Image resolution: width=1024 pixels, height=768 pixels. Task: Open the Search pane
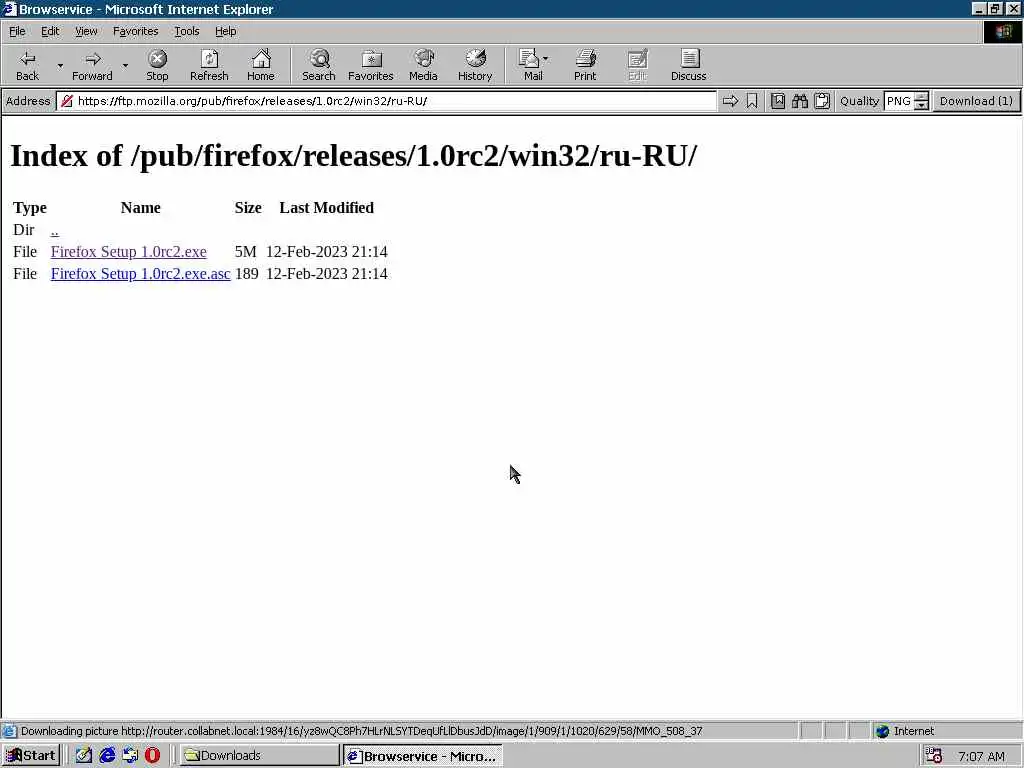tap(319, 65)
